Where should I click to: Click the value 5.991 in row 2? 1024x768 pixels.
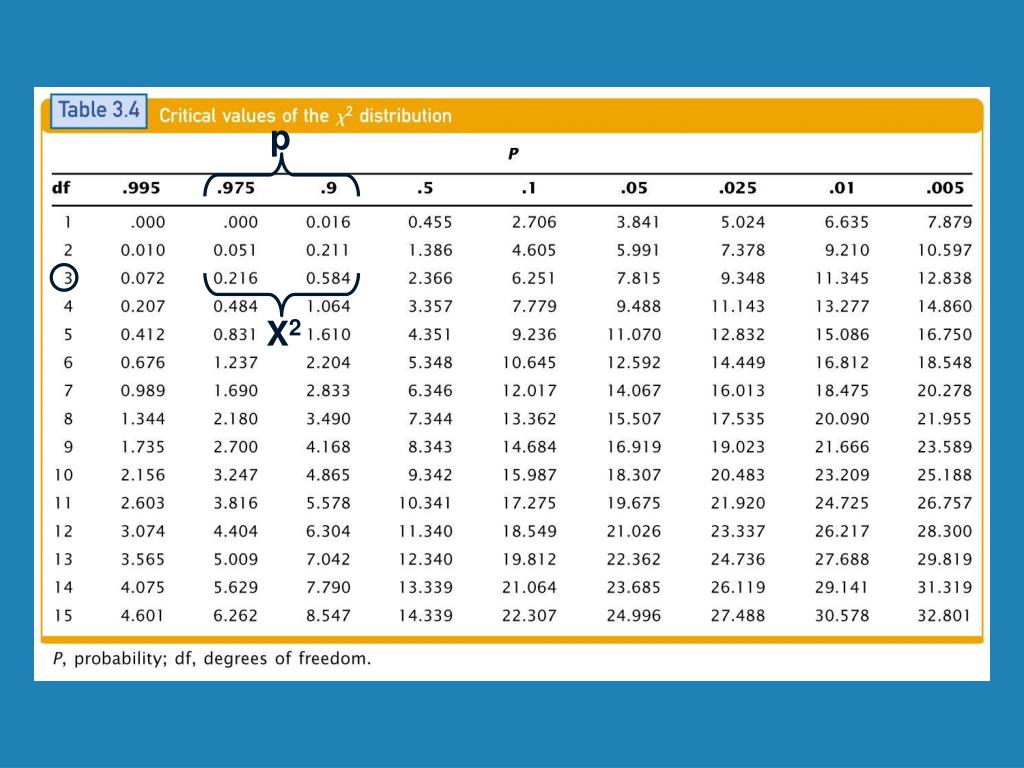(638, 251)
